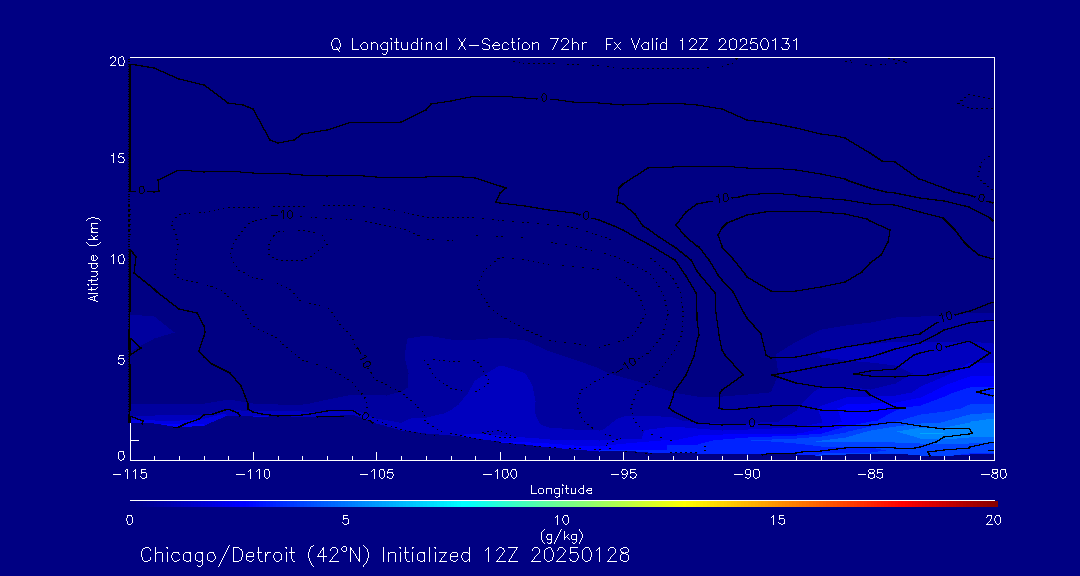Pick the 10 value on color scale
The height and width of the screenshot is (576, 1080).
point(562,520)
